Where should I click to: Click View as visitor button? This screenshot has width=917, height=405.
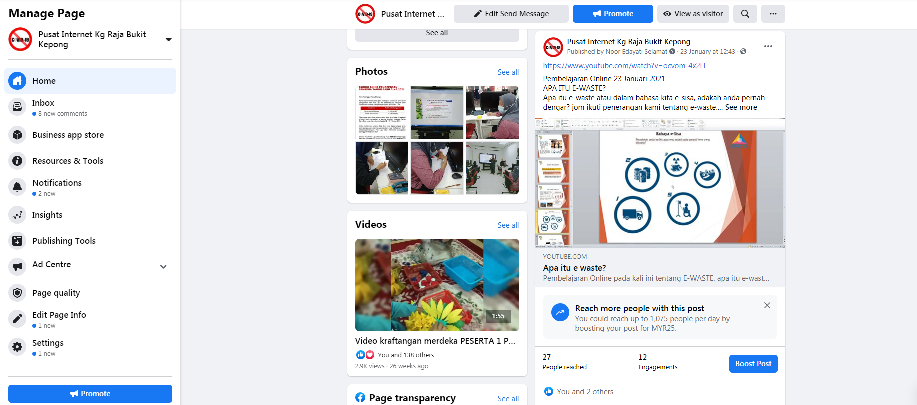coord(693,14)
